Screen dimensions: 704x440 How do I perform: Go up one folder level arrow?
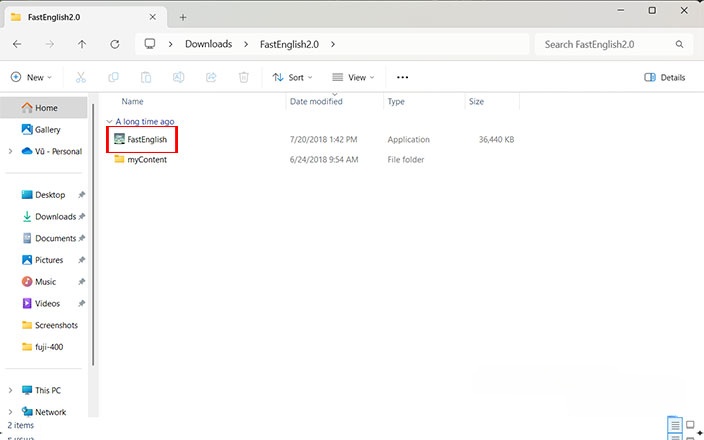click(82, 44)
